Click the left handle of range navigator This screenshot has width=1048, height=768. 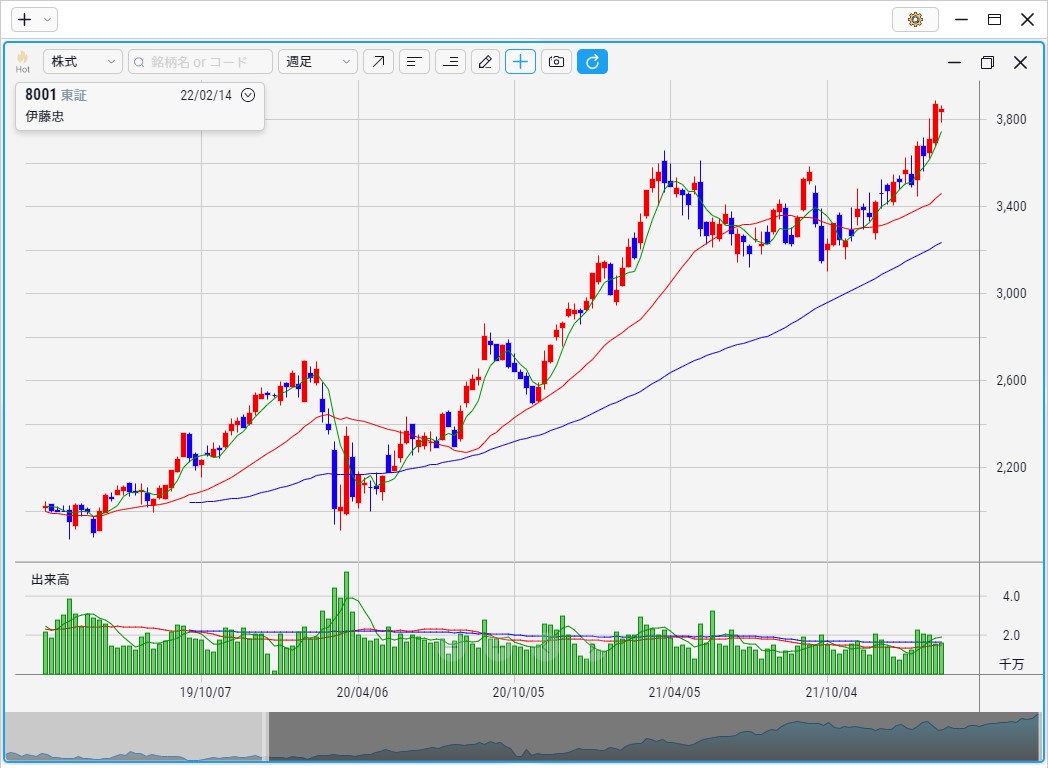[266, 737]
